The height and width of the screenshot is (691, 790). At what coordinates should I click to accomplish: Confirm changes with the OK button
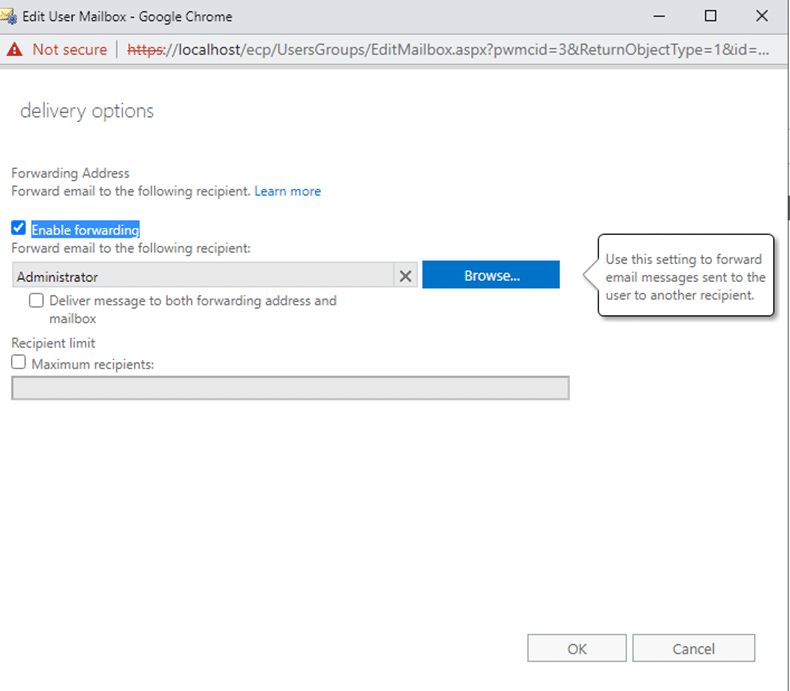(577, 648)
